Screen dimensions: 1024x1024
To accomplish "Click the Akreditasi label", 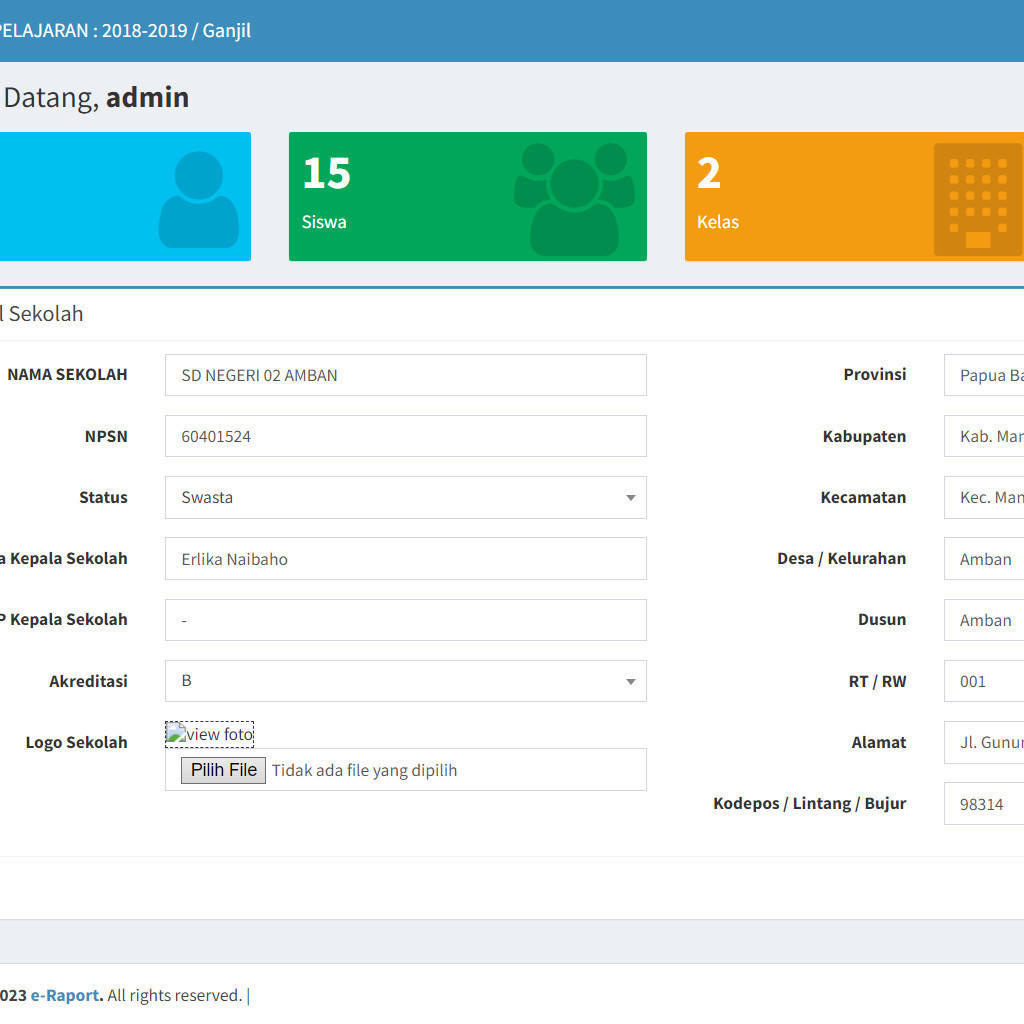I will pyautogui.click(x=88, y=681).
